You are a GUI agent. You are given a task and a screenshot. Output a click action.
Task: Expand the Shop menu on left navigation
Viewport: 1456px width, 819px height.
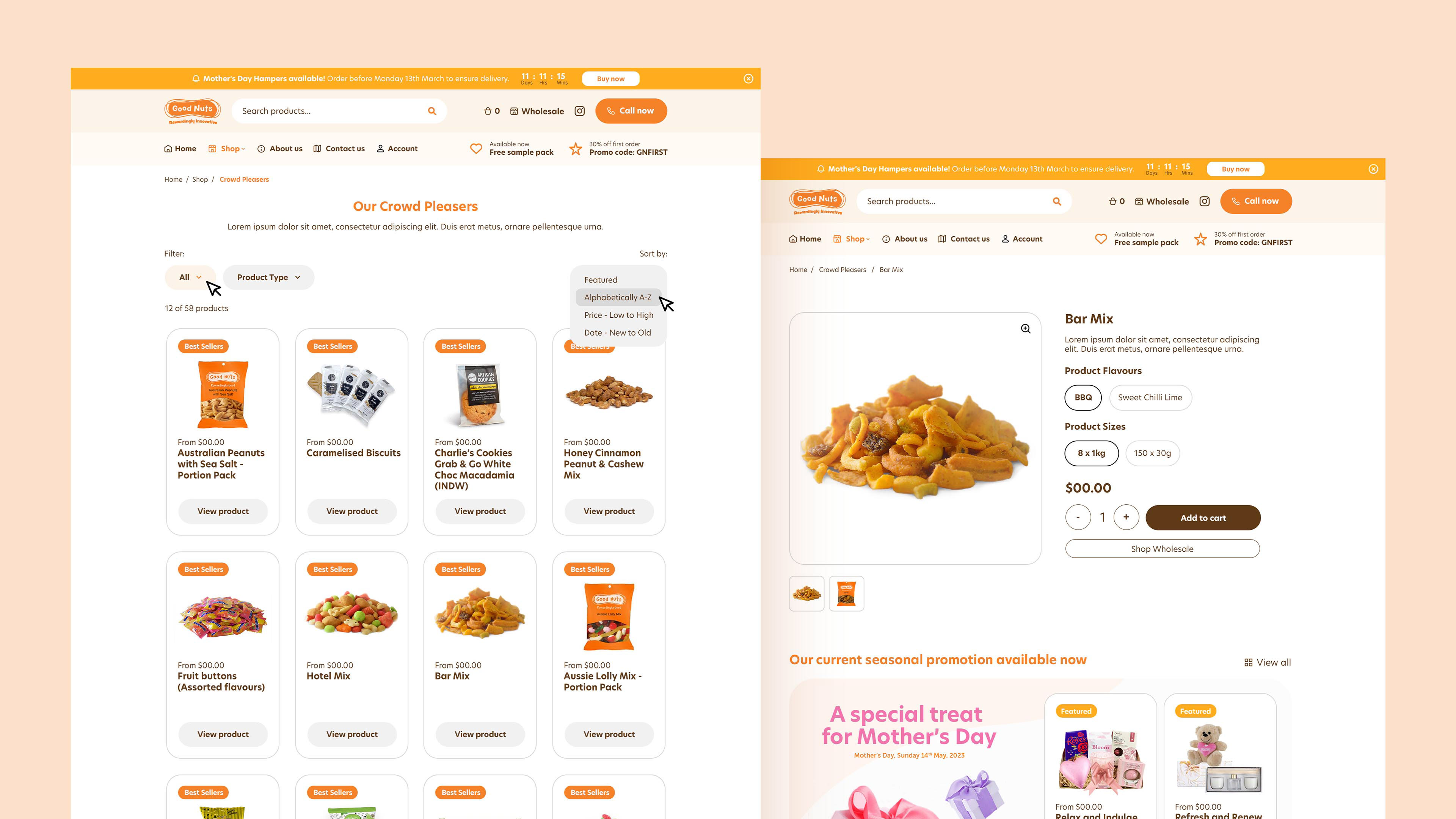point(227,149)
